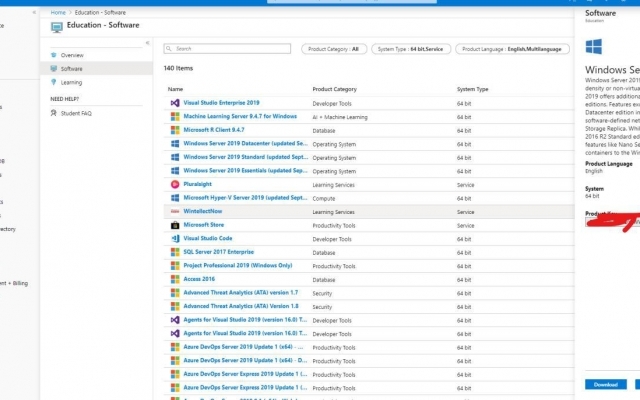Click the Machine Learning Server row icon

coord(175,116)
